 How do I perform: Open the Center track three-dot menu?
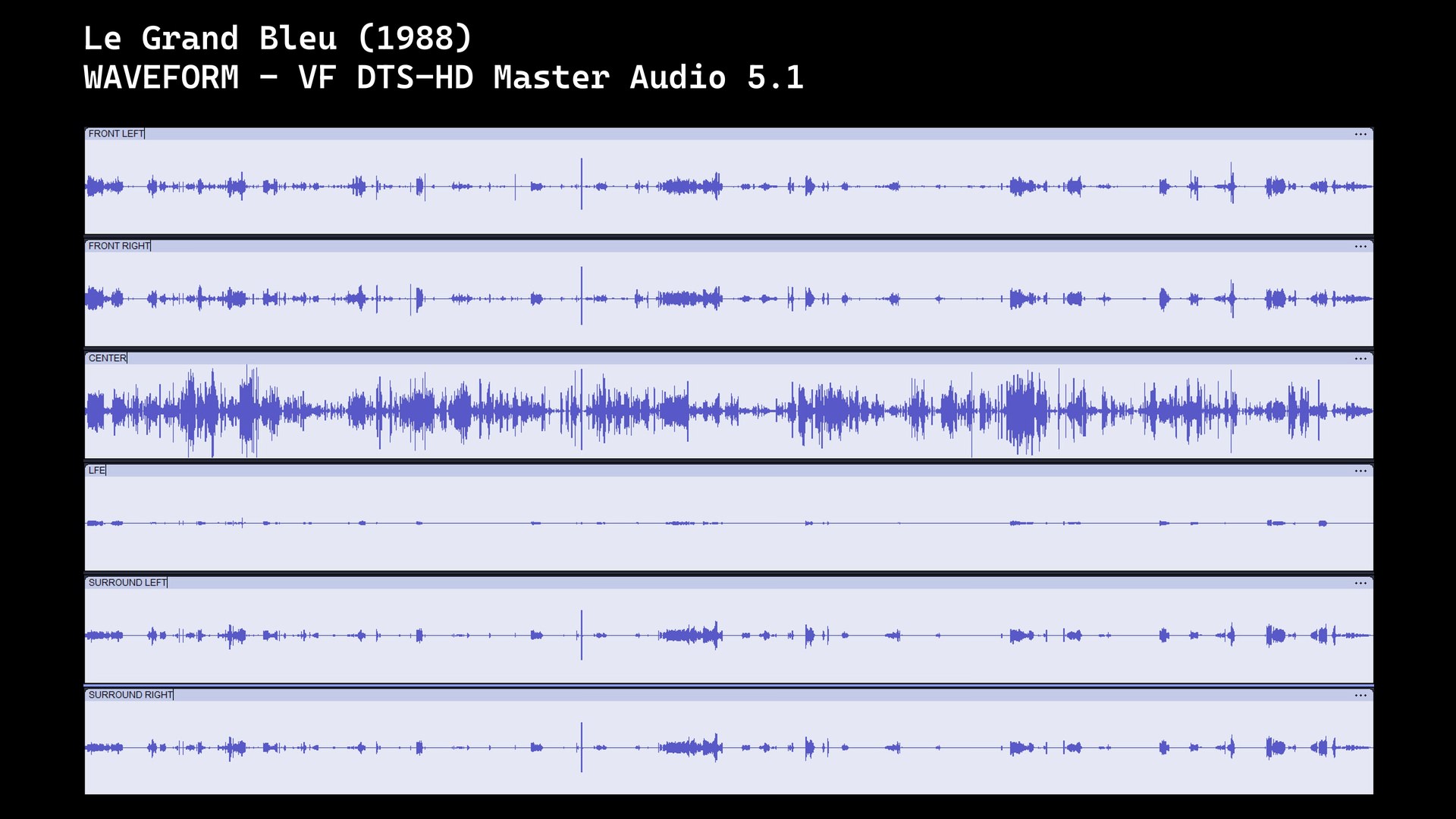[1360, 359]
